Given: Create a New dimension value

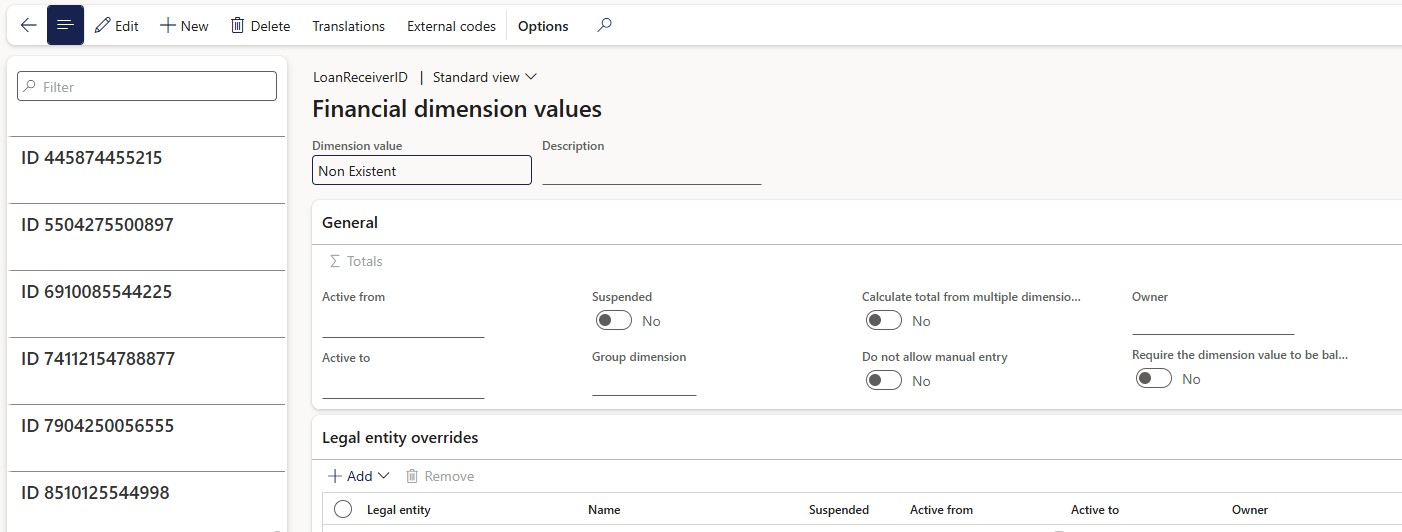Looking at the screenshot, I should [184, 26].
